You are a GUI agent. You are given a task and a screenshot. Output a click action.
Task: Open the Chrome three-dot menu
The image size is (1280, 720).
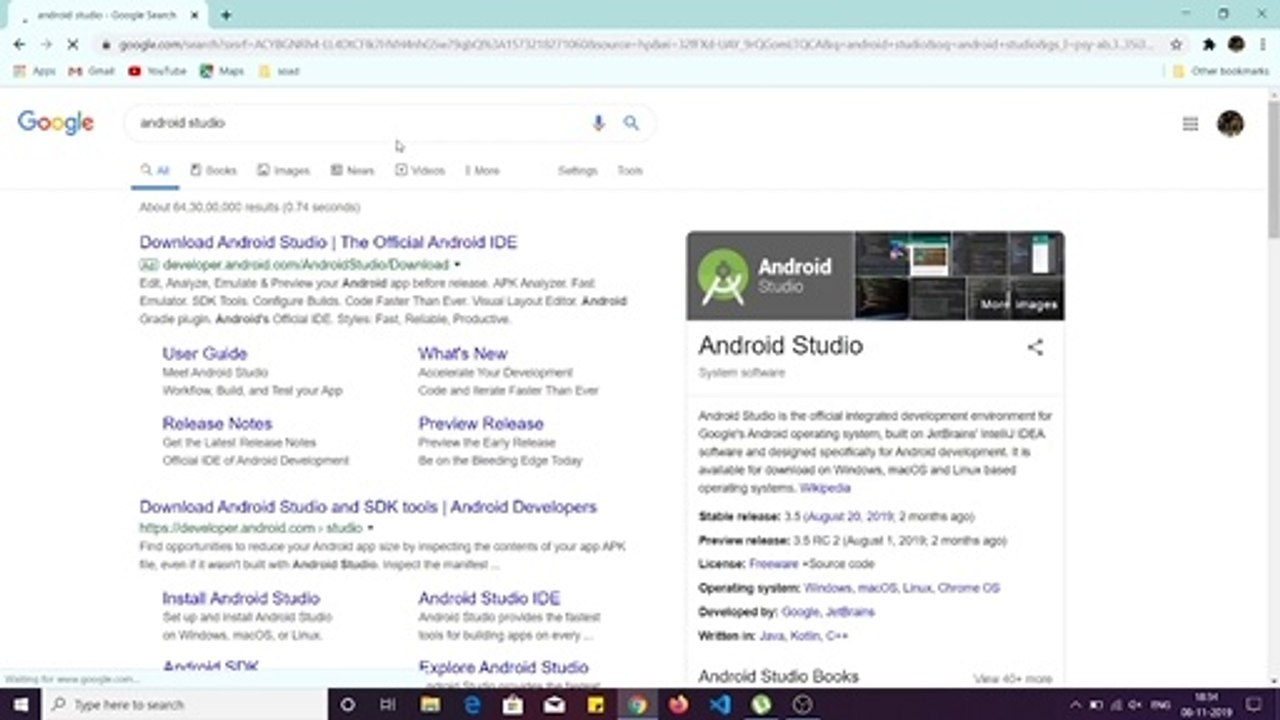click(x=1264, y=44)
